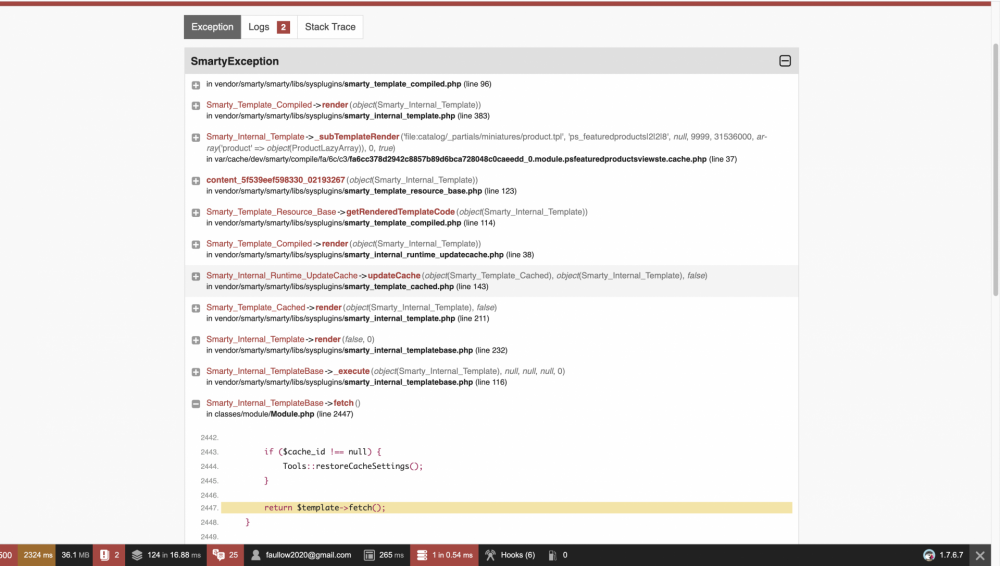Expand the Smarty_Internal_Template render (false, 0) entry

coord(196,340)
